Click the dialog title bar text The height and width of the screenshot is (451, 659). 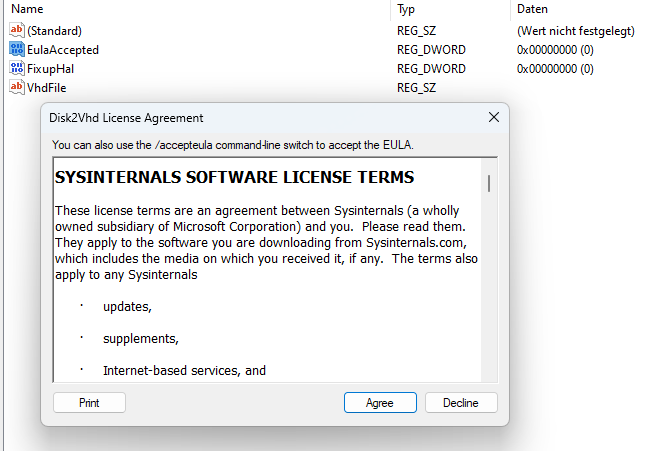coord(126,118)
